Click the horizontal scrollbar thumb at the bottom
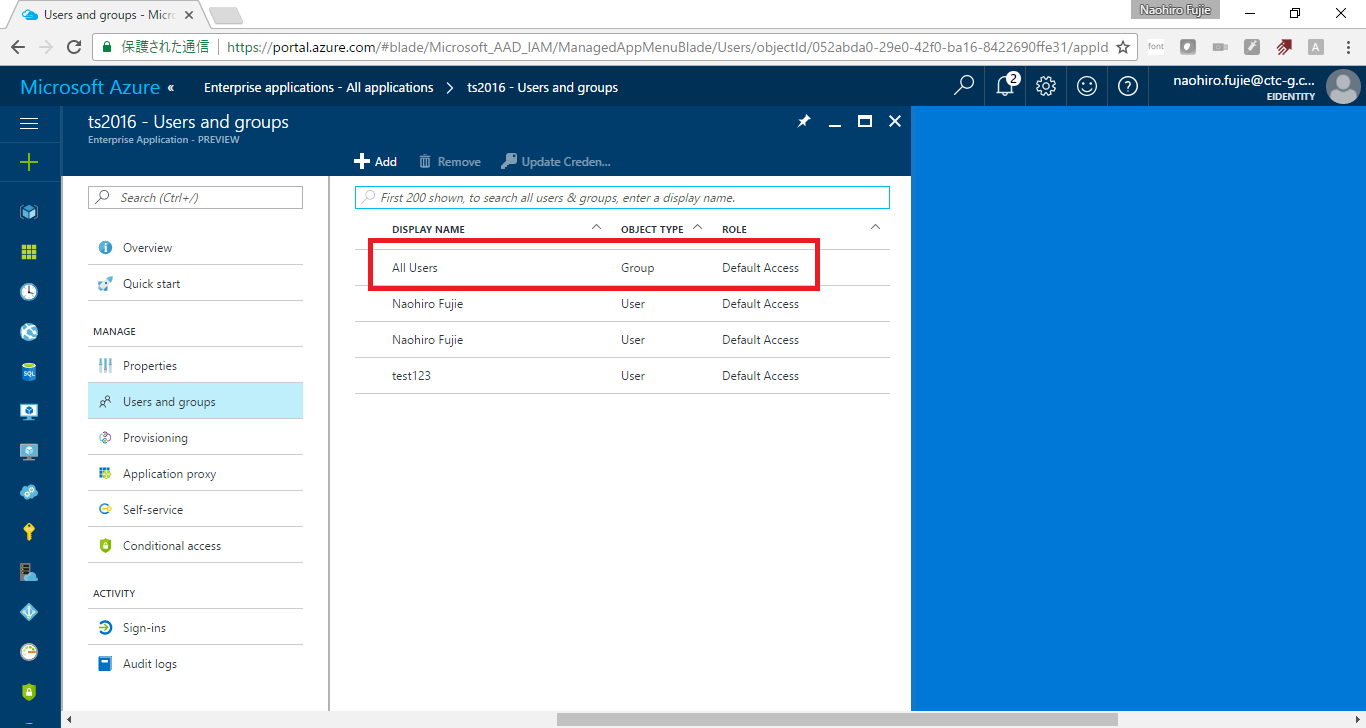The width and height of the screenshot is (1366, 728). tap(837, 719)
